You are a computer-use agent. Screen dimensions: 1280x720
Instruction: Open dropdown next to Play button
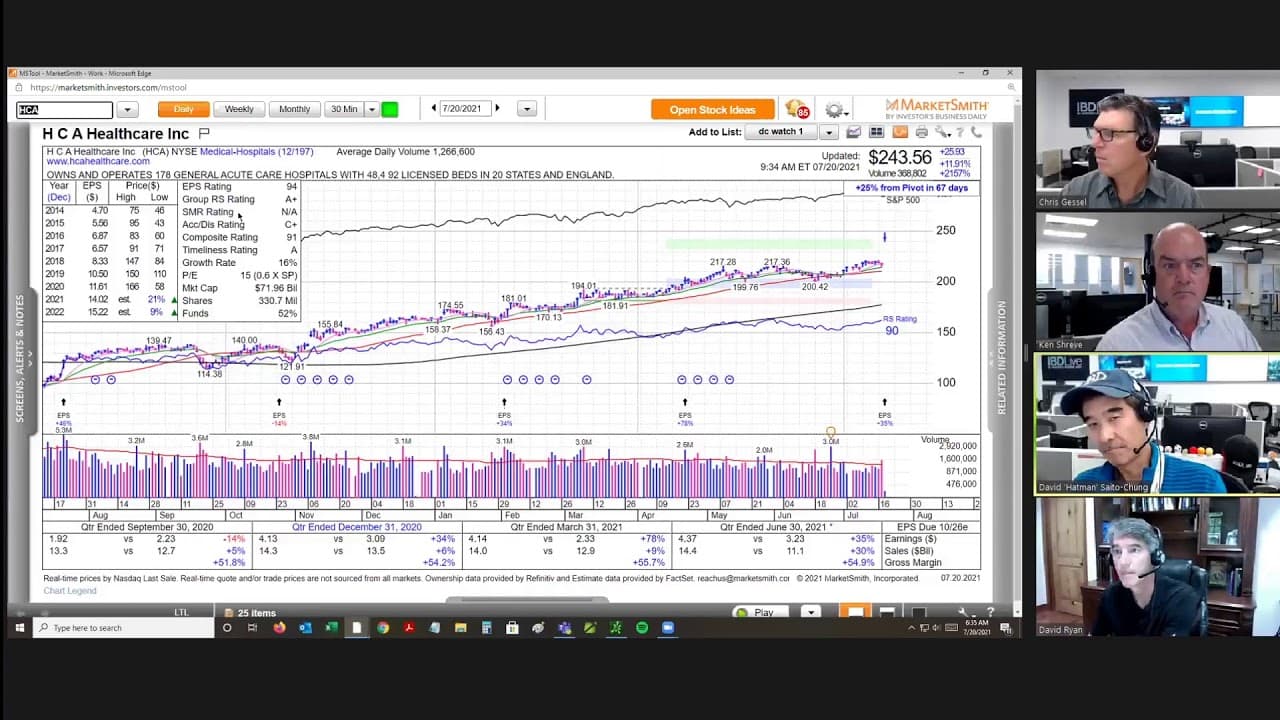click(810, 612)
